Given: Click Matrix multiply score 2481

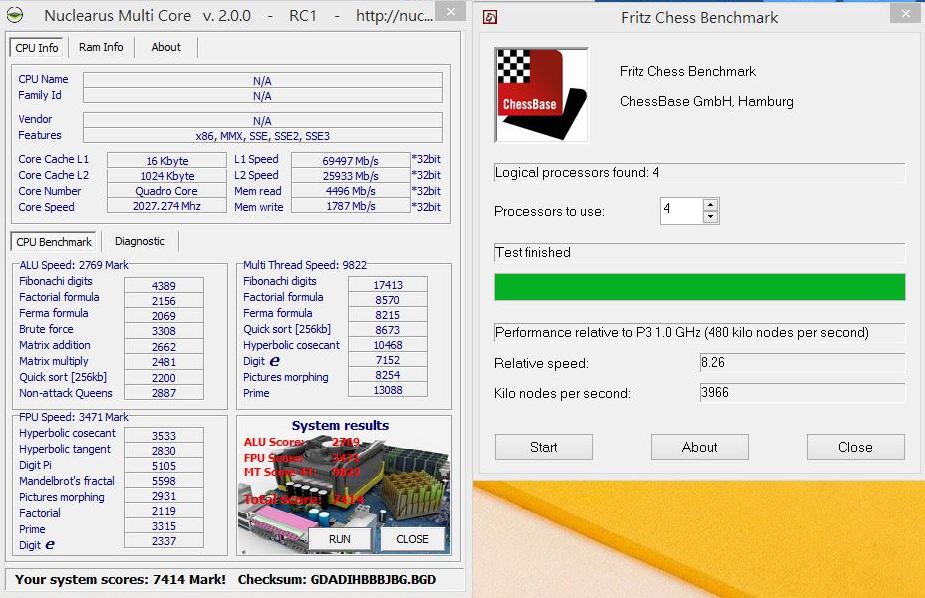Looking at the screenshot, I should pyautogui.click(x=164, y=362).
